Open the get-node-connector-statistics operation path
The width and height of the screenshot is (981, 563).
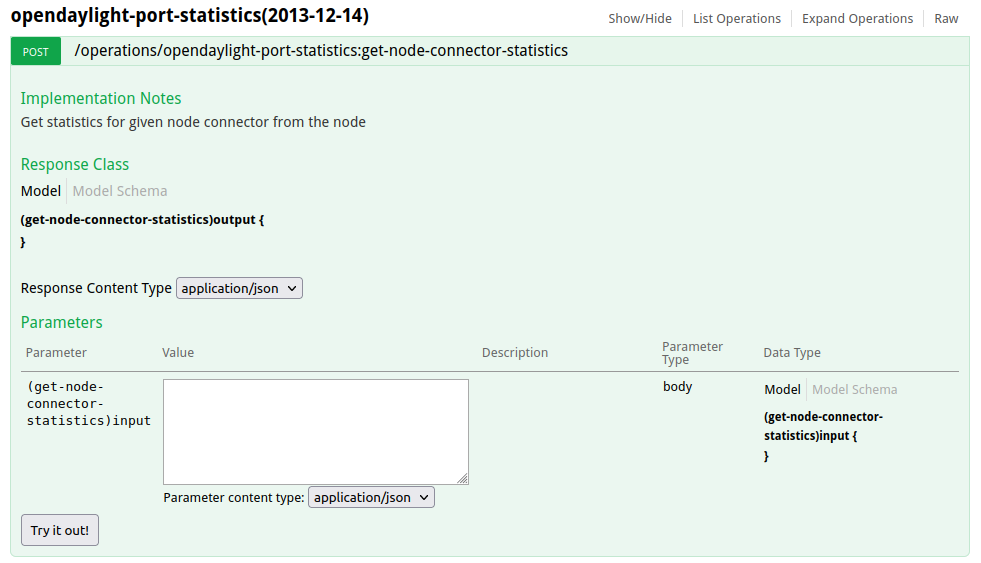pyautogui.click(x=321, y=50)
